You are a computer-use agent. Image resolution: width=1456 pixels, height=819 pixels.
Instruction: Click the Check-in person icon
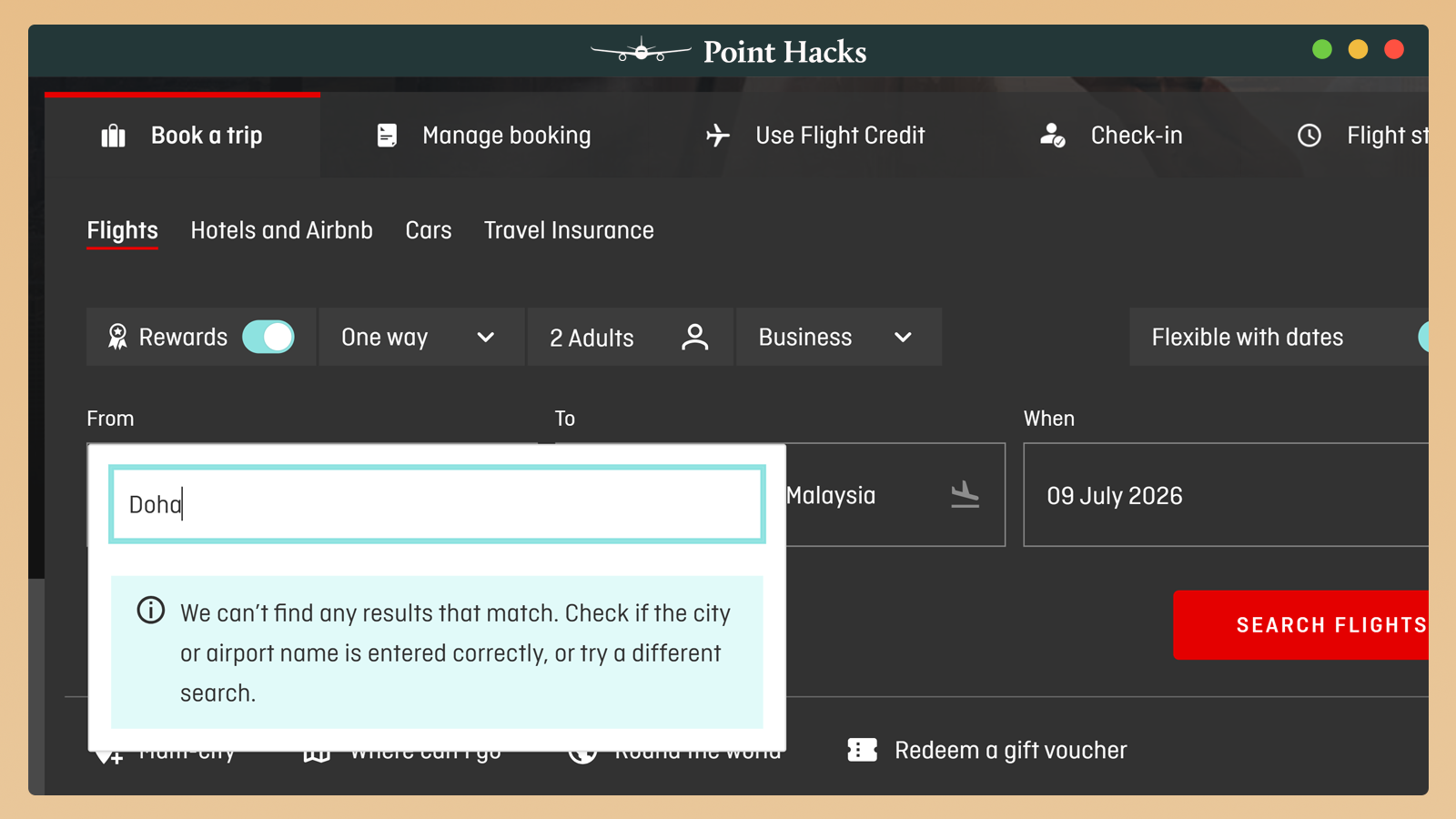click(1052, 136)
